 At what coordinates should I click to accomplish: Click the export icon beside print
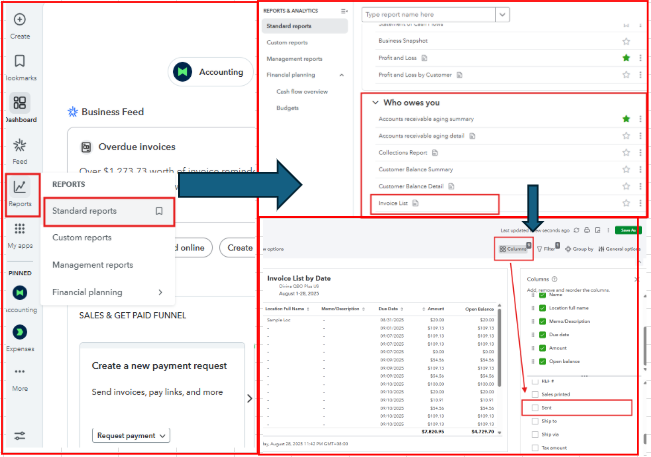597,230
